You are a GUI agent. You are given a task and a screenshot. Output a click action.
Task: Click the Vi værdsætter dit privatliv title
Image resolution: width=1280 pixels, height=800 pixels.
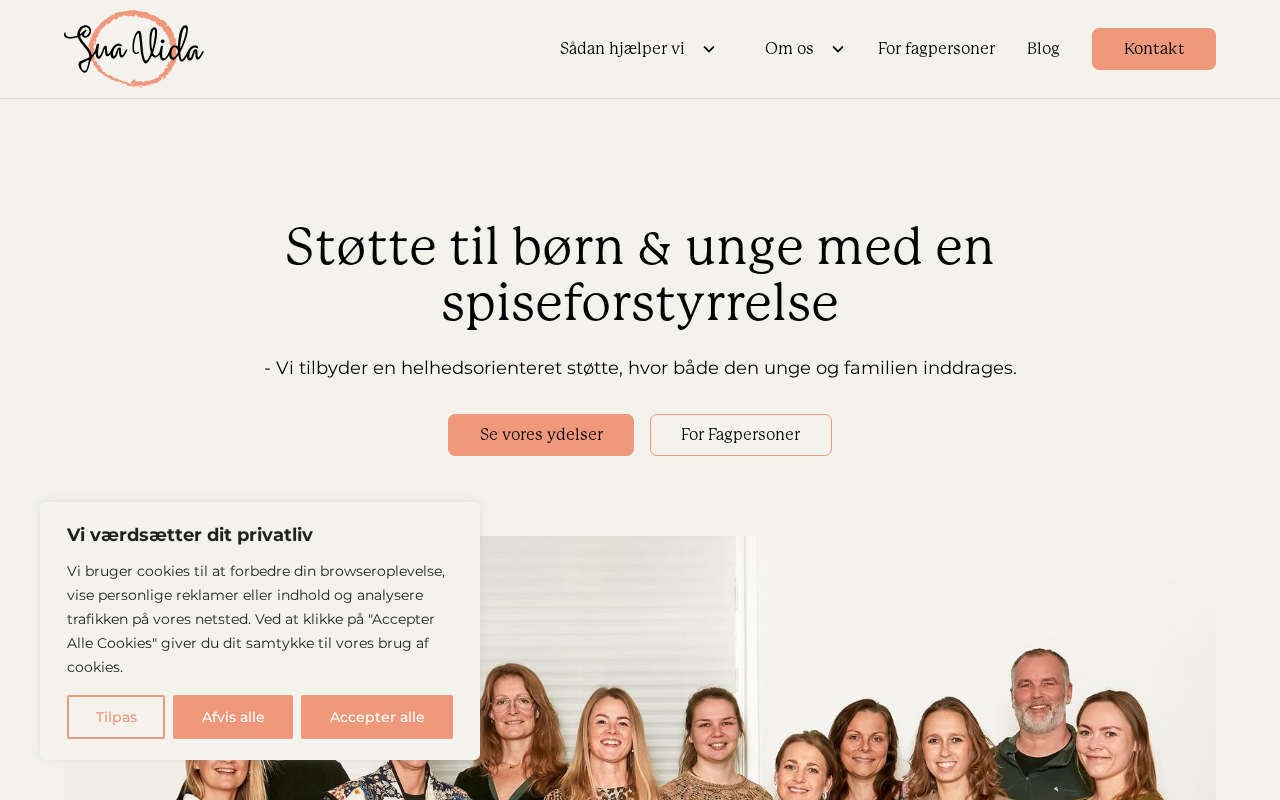pyautogui.click(x=190, y=535)
